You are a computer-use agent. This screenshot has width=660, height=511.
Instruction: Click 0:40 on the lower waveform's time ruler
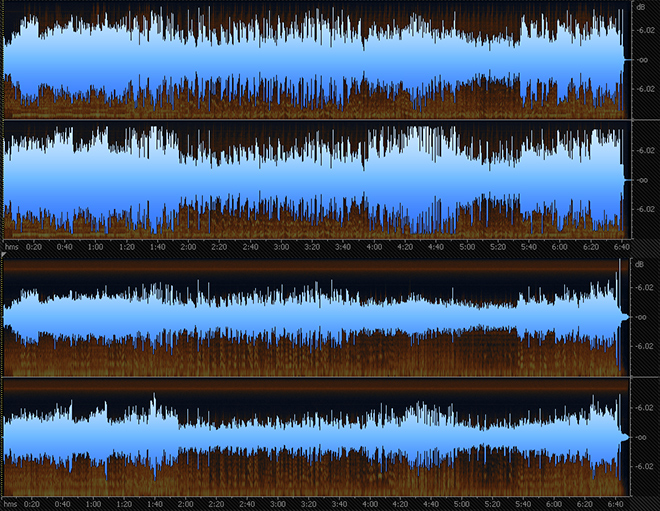[62, 504]
